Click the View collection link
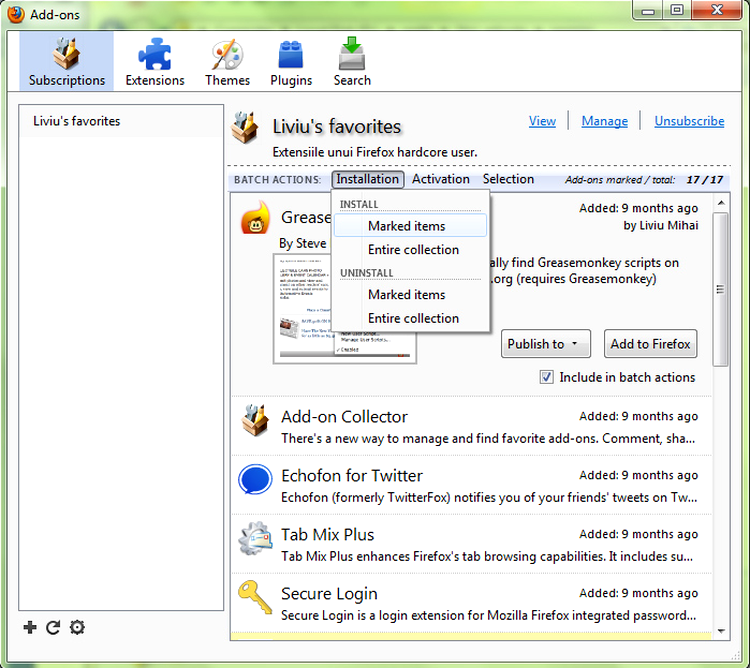The image size is (750, 668). [x=542, y=121]
